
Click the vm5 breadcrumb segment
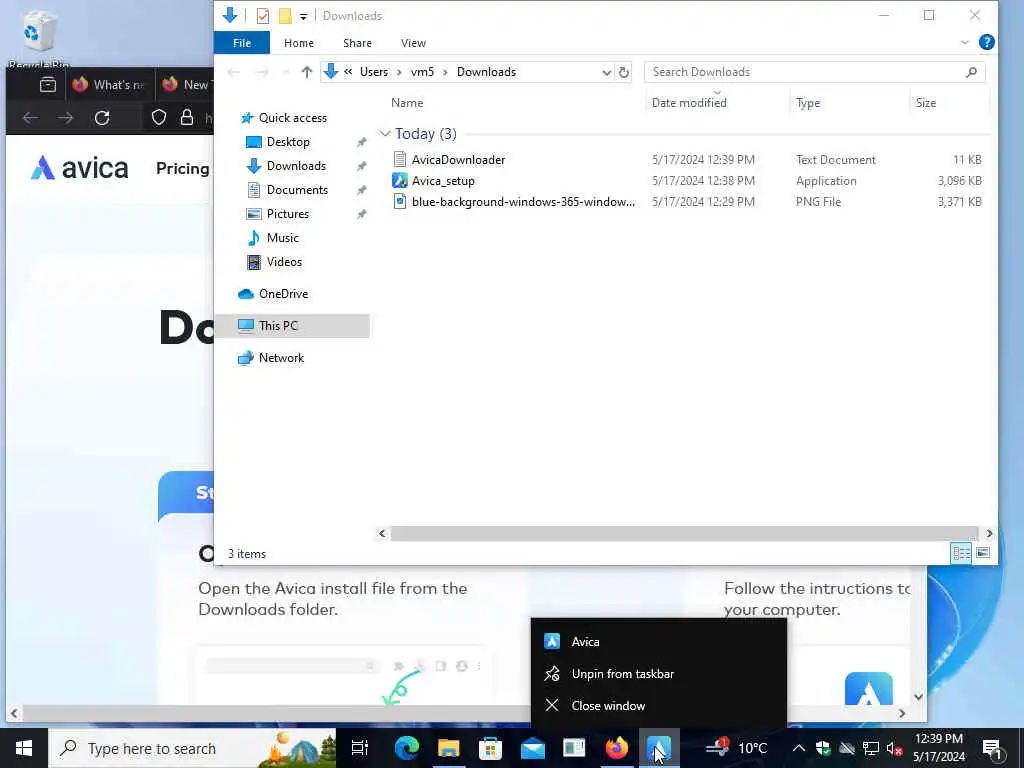click(422, 72)
